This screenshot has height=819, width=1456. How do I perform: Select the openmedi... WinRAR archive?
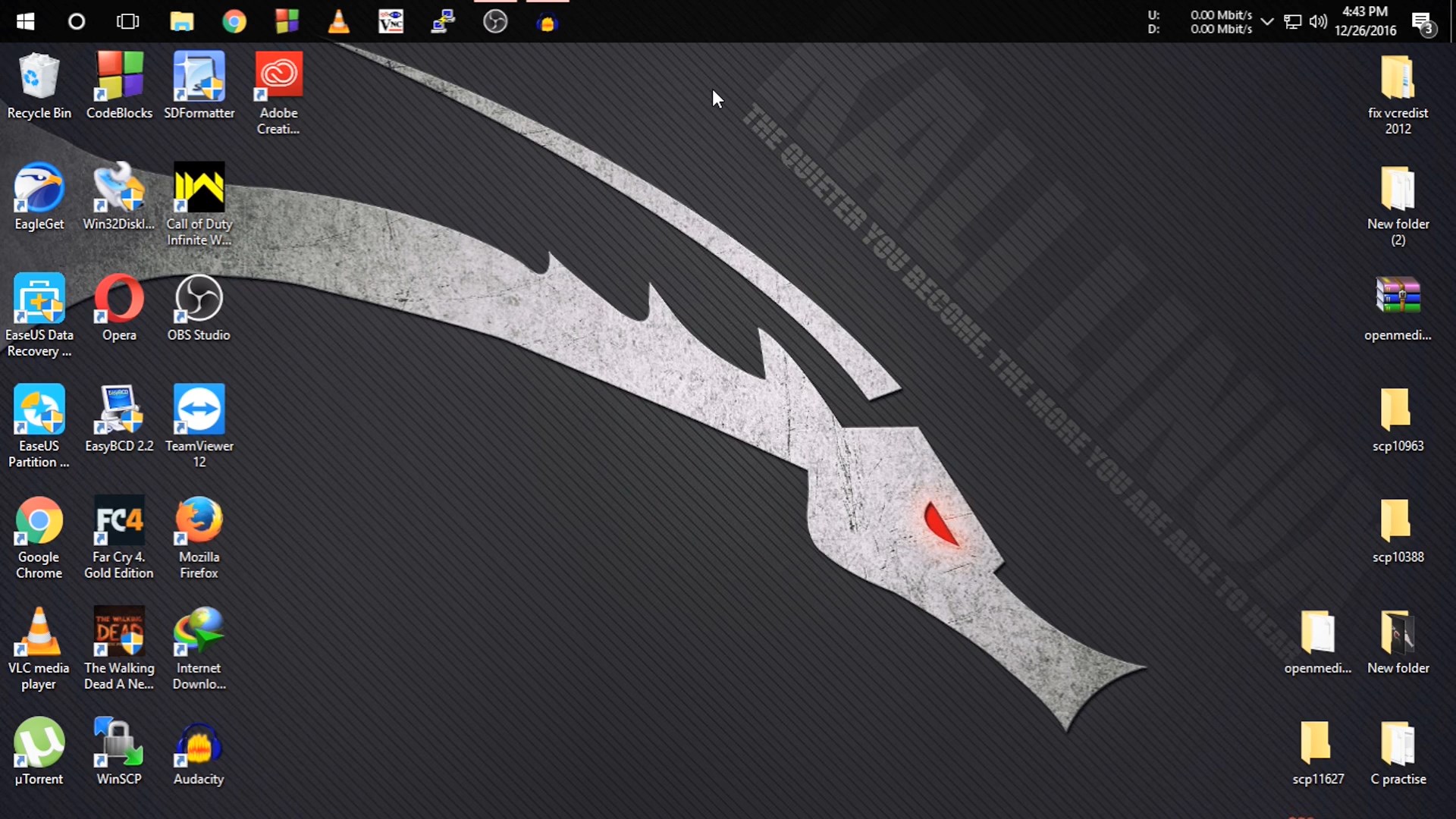(x=1398, y=307)
